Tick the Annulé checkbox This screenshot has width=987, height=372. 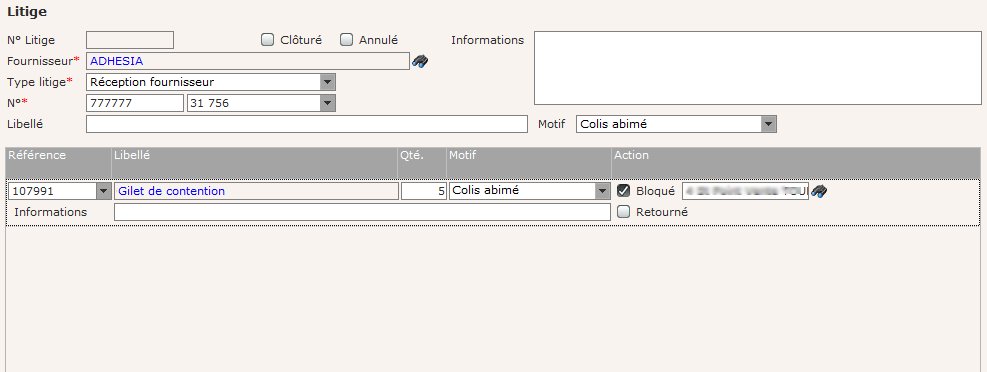346,40
